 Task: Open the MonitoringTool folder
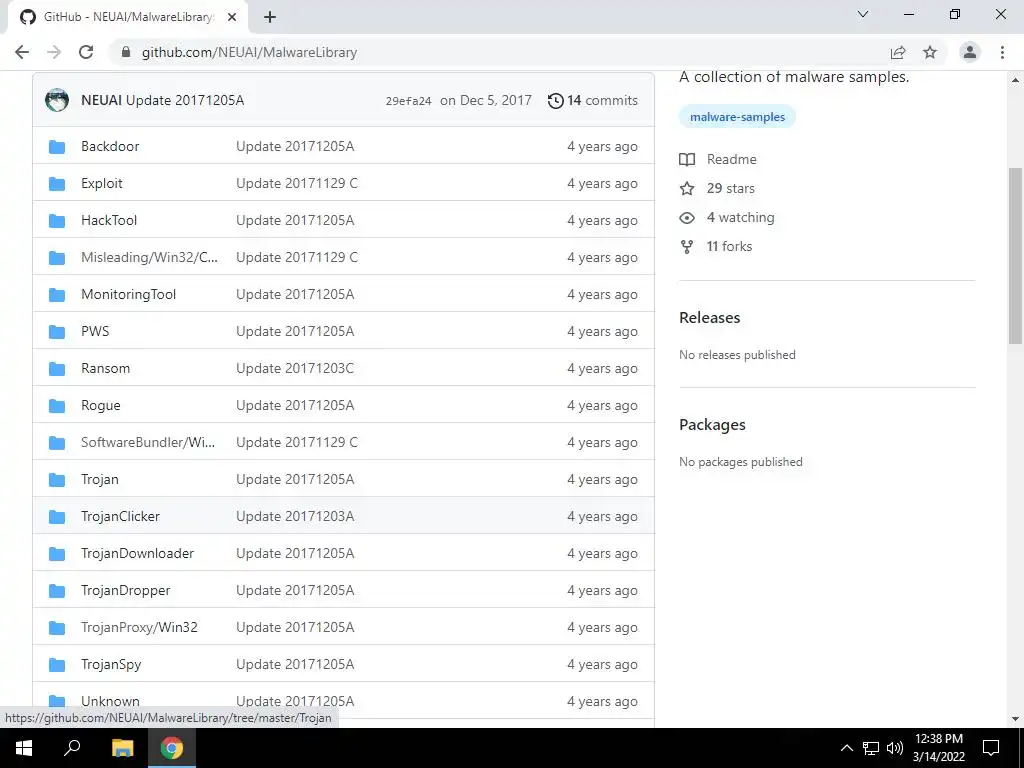tap(128, 295)
